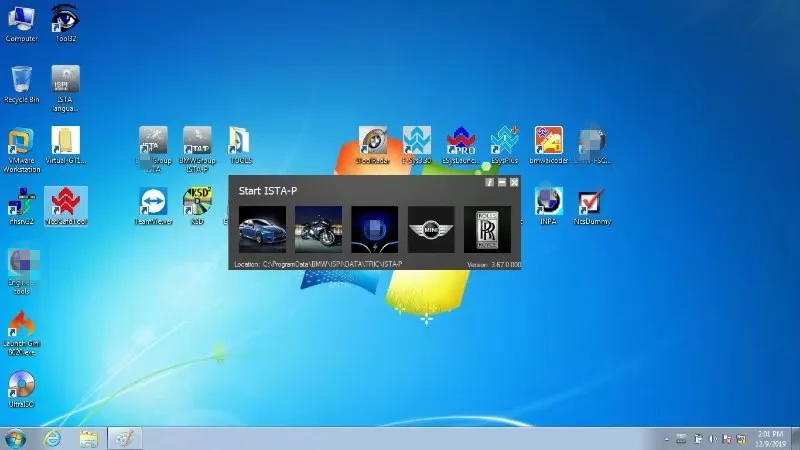
Task: Open the TeamViewer shortcut
Action: point(153,207)
